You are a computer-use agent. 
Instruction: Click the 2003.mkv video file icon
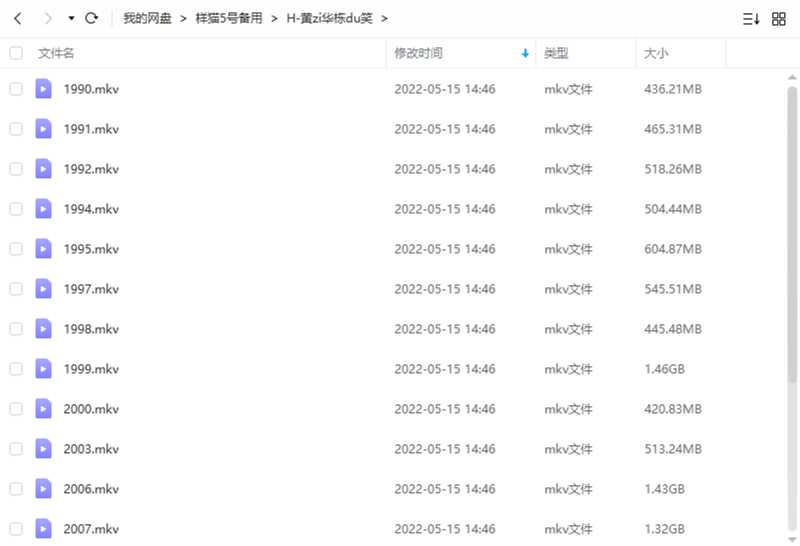click(x=43, y=449)
